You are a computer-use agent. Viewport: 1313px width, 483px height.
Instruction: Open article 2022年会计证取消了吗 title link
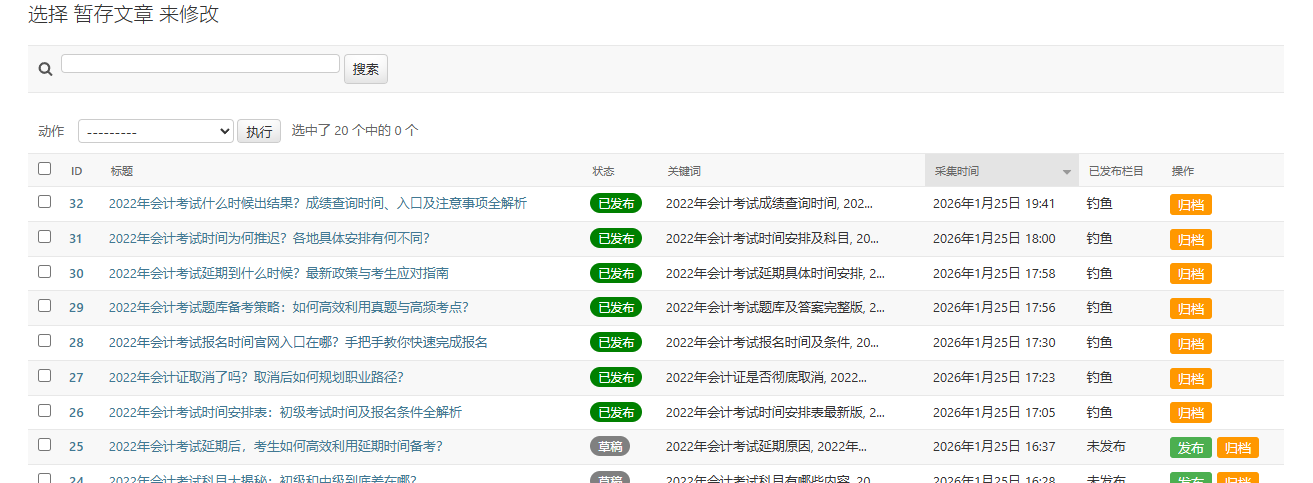click(x=256, y=377)
